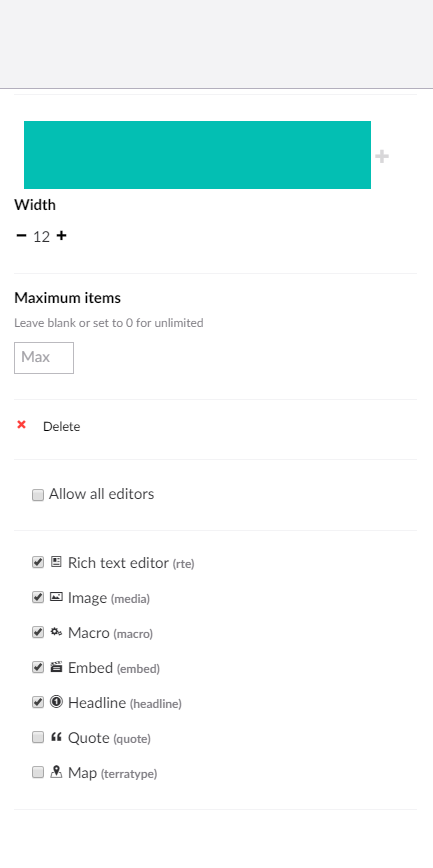Increase column width with the plus icon
433x868 pixels.
[x=61, y=236]
